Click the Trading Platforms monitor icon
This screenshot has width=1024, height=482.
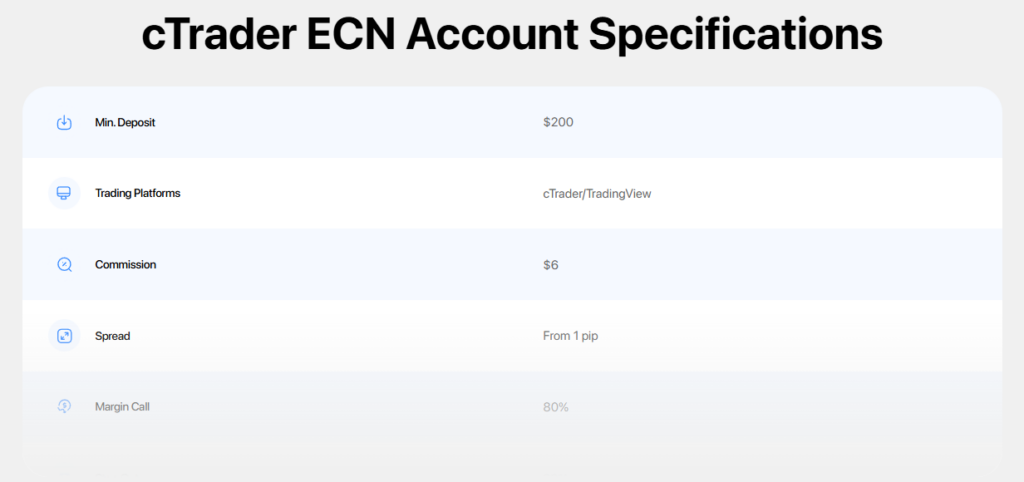(64, 193)
